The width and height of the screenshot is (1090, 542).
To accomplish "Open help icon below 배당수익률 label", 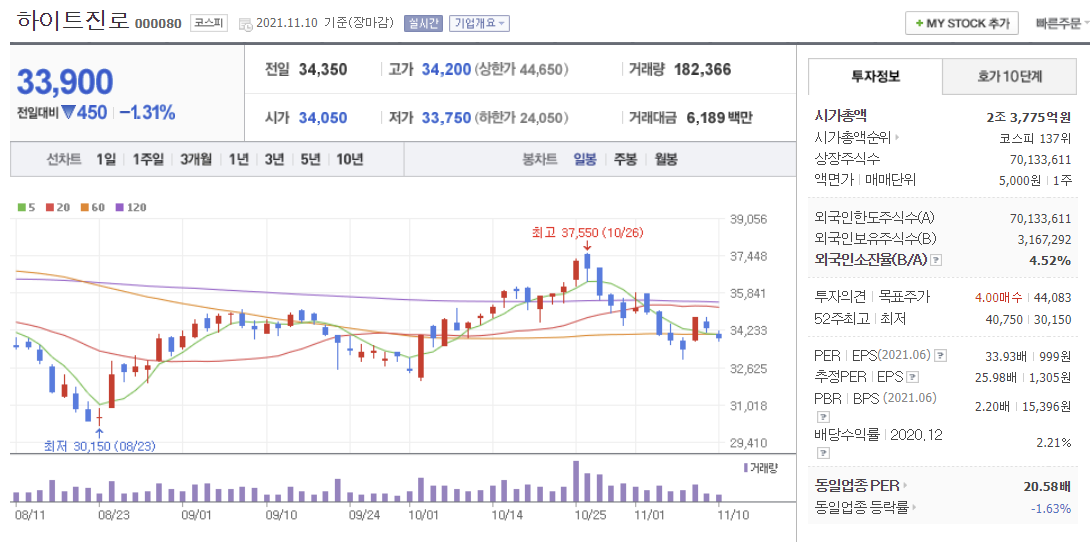I will (x=822, y=453).
